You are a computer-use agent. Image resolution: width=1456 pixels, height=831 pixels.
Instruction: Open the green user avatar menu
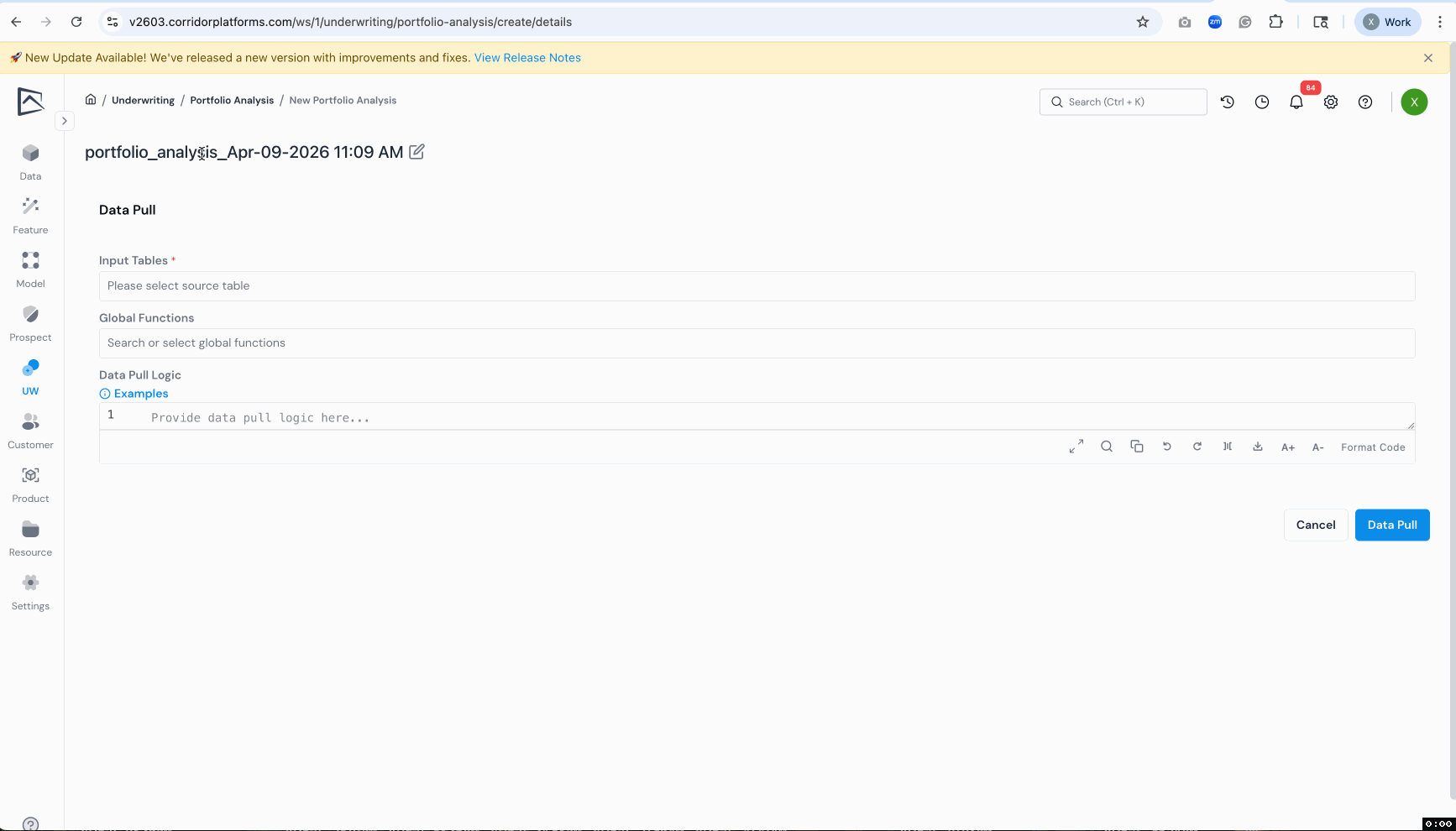click(x=1414, y=102)
